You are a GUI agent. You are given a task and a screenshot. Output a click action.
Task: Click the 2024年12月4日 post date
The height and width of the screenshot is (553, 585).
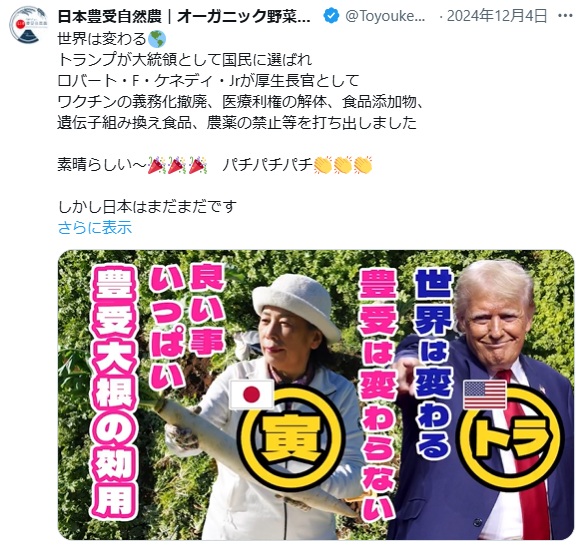[x=497, y=16]
